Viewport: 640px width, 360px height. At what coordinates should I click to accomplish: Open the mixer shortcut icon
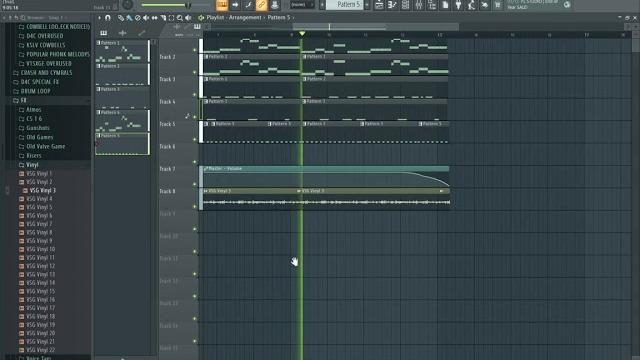click(419, 5)
